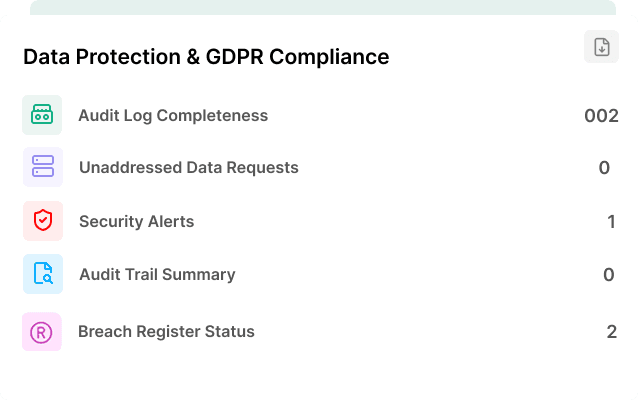Click the Breach Register Status count of 2
The image size is (638, 400).
click(x=612, y=332)
